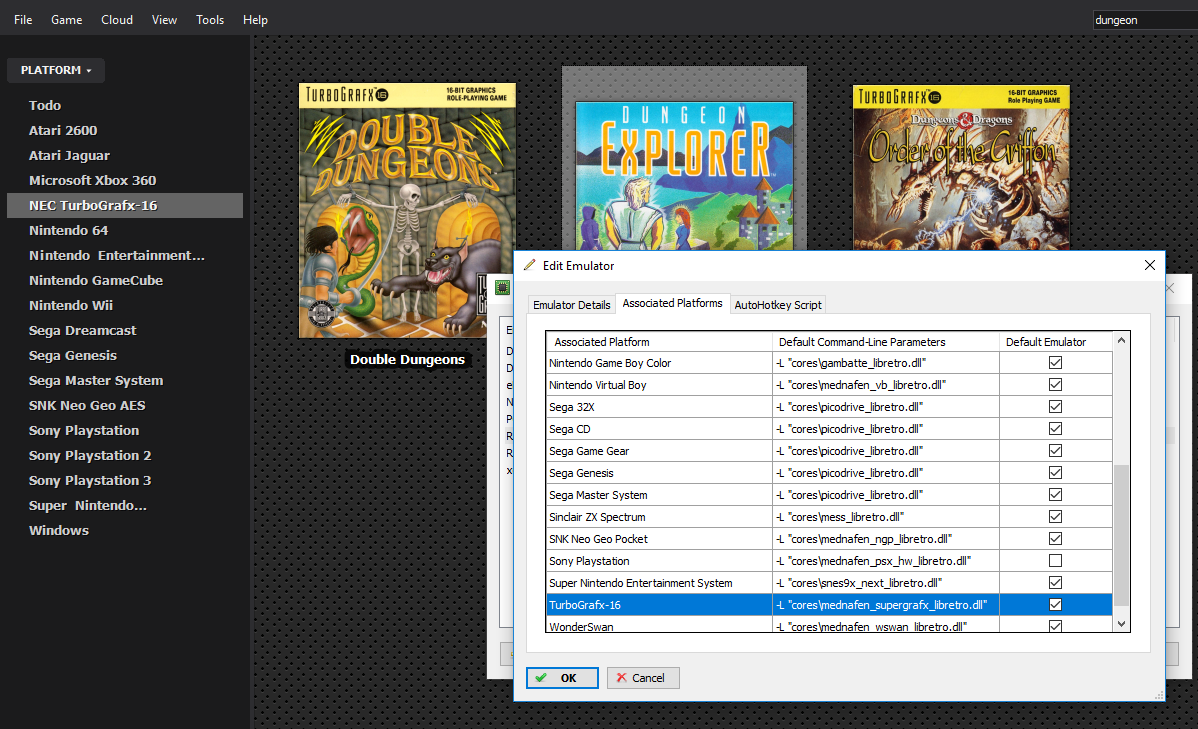Toggle default emulator checkbox for Sega Game Gear

click(1055, 451)
